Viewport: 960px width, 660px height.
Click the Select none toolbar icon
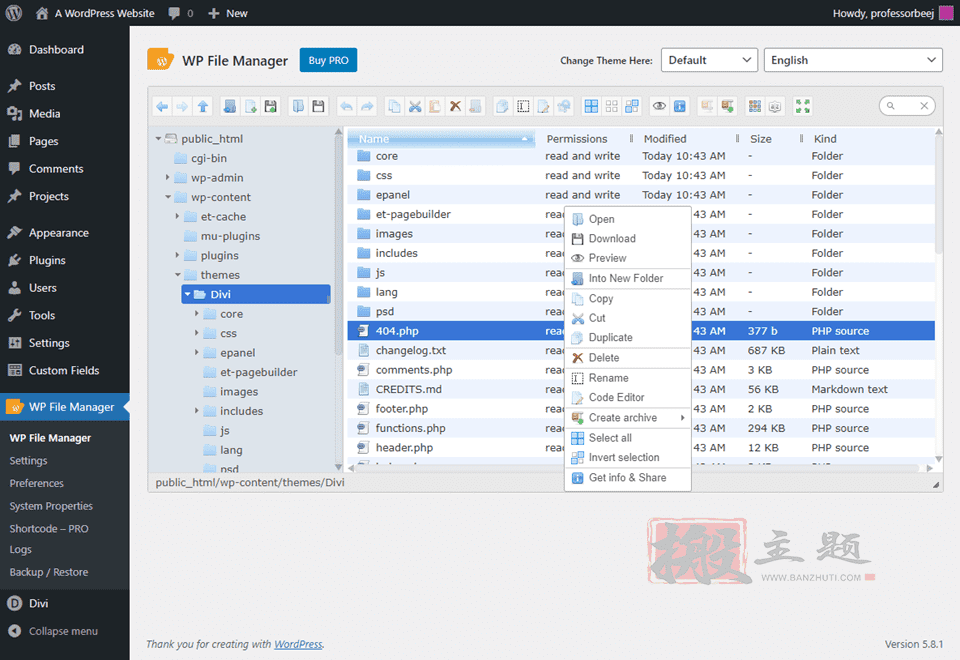611,107
